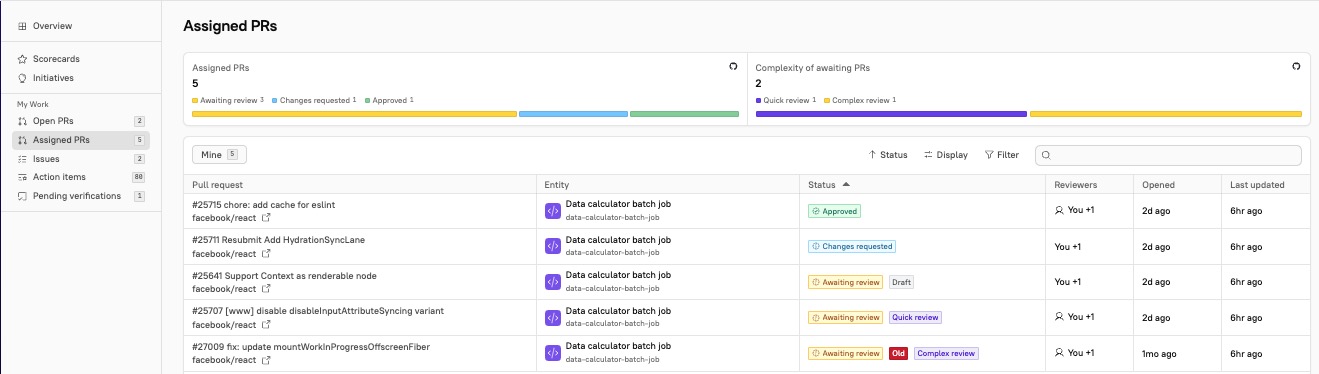Click blue Changes requested bar segment

click(573, 114)
